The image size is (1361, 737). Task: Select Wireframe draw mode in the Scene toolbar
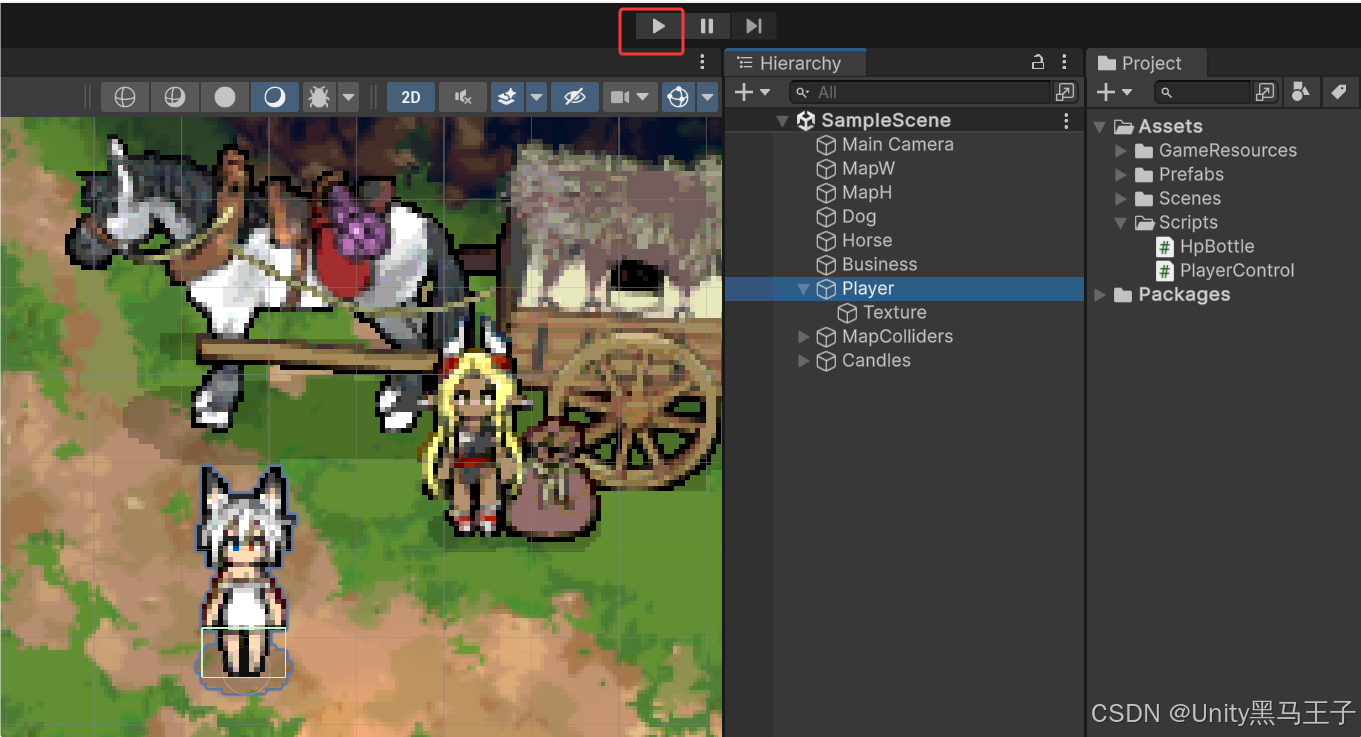[125, 97]
